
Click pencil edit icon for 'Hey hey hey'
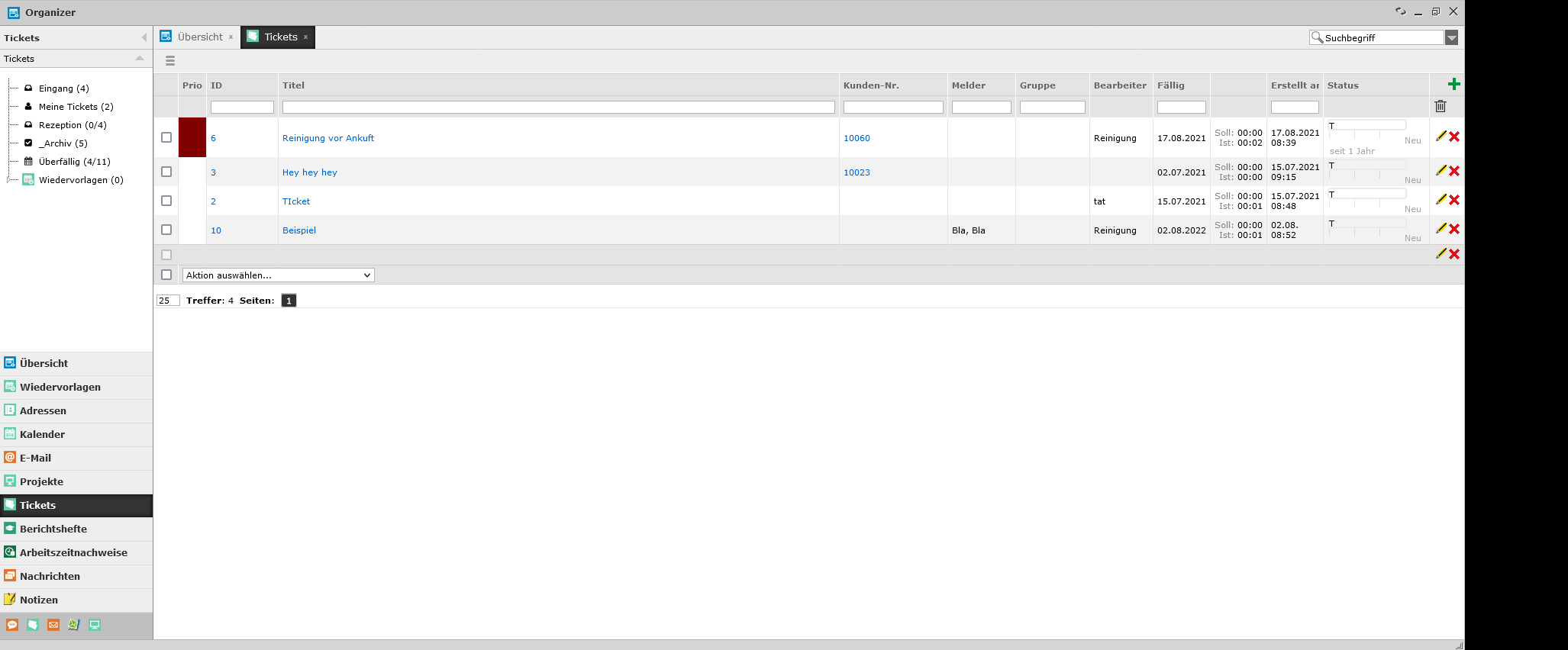(x=1441, y=170)
